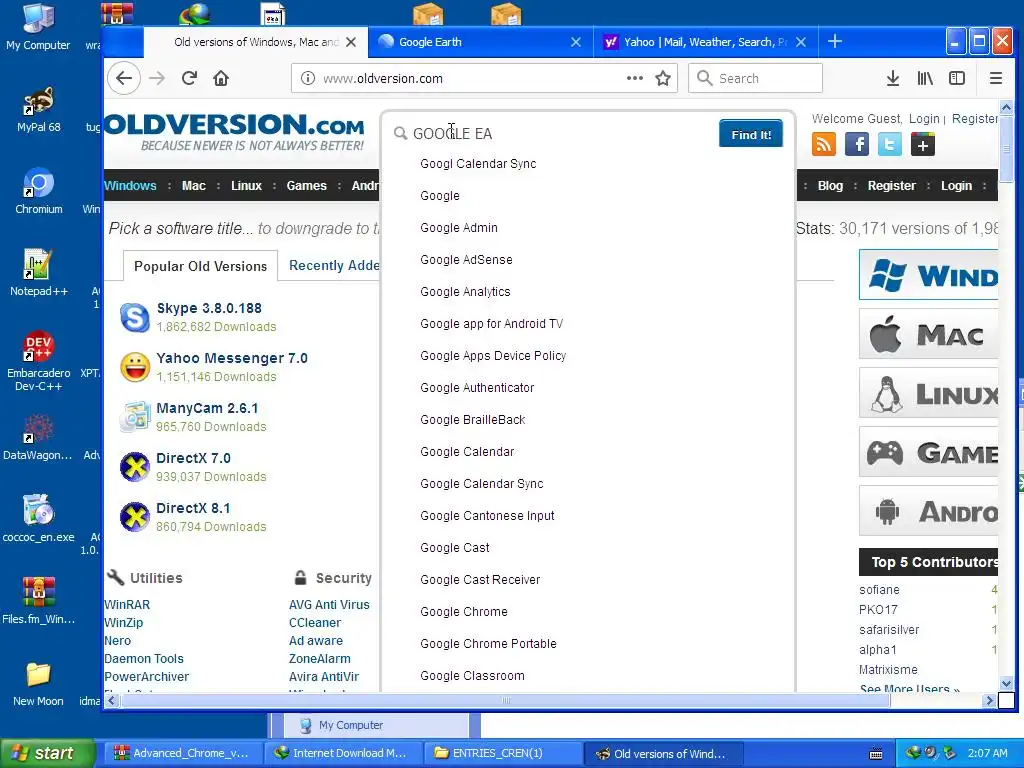Close the Old versions of Windows tab
Viewport: 1024px width, 768px height.
[351, 42]
